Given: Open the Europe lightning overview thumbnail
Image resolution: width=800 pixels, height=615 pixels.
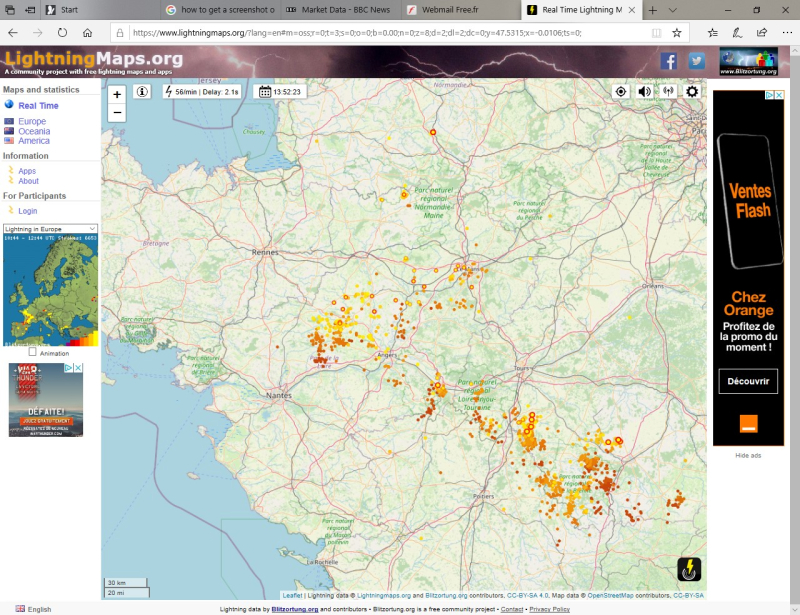Looking at the screenshot, I should 51,290.
